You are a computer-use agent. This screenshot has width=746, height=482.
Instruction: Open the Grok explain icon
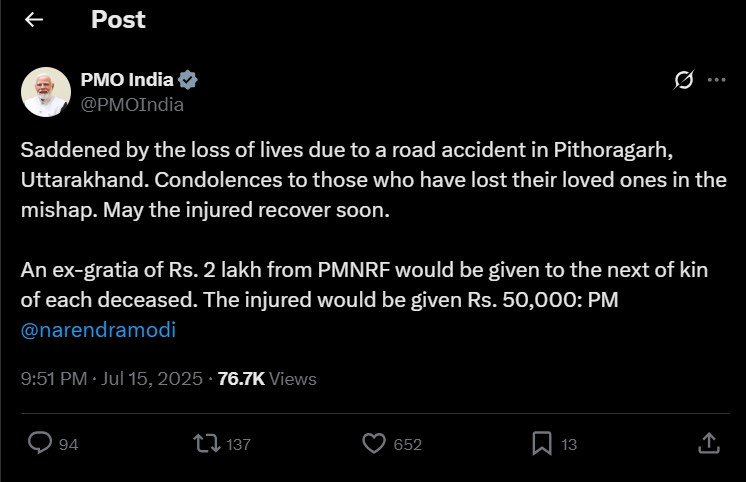(684, 81)
